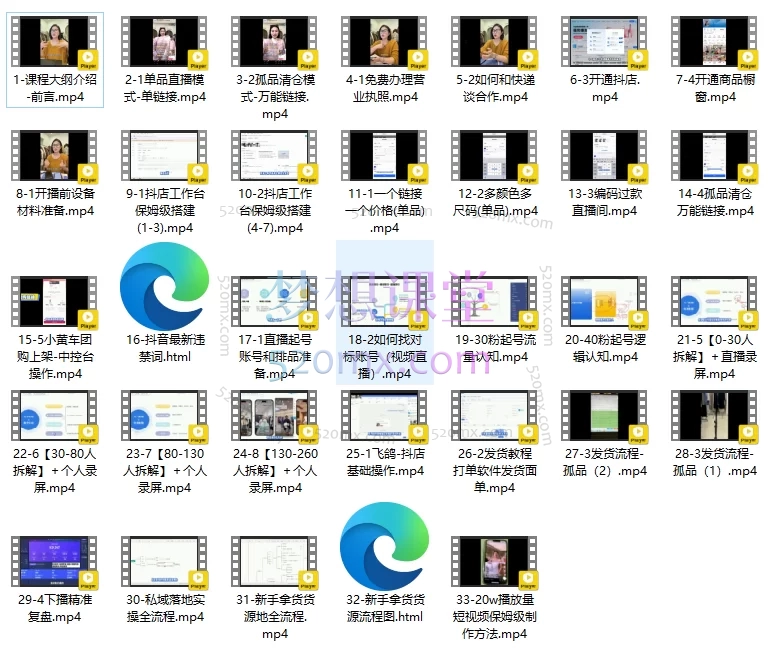
Task: Click video icon 14-4孤品清仓万能链接.mp4
Action: 714,156
